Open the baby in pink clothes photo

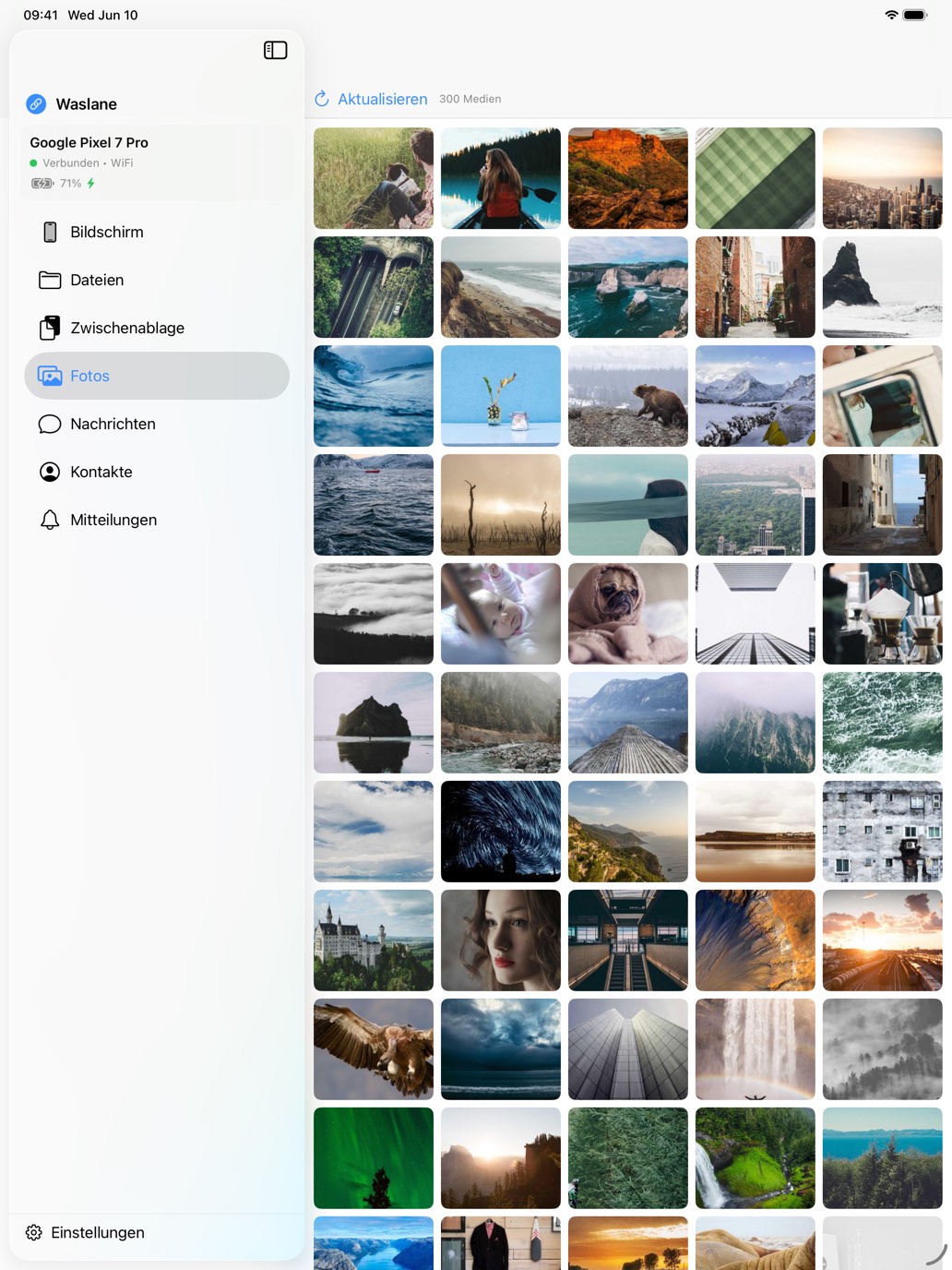click(501, 614)
